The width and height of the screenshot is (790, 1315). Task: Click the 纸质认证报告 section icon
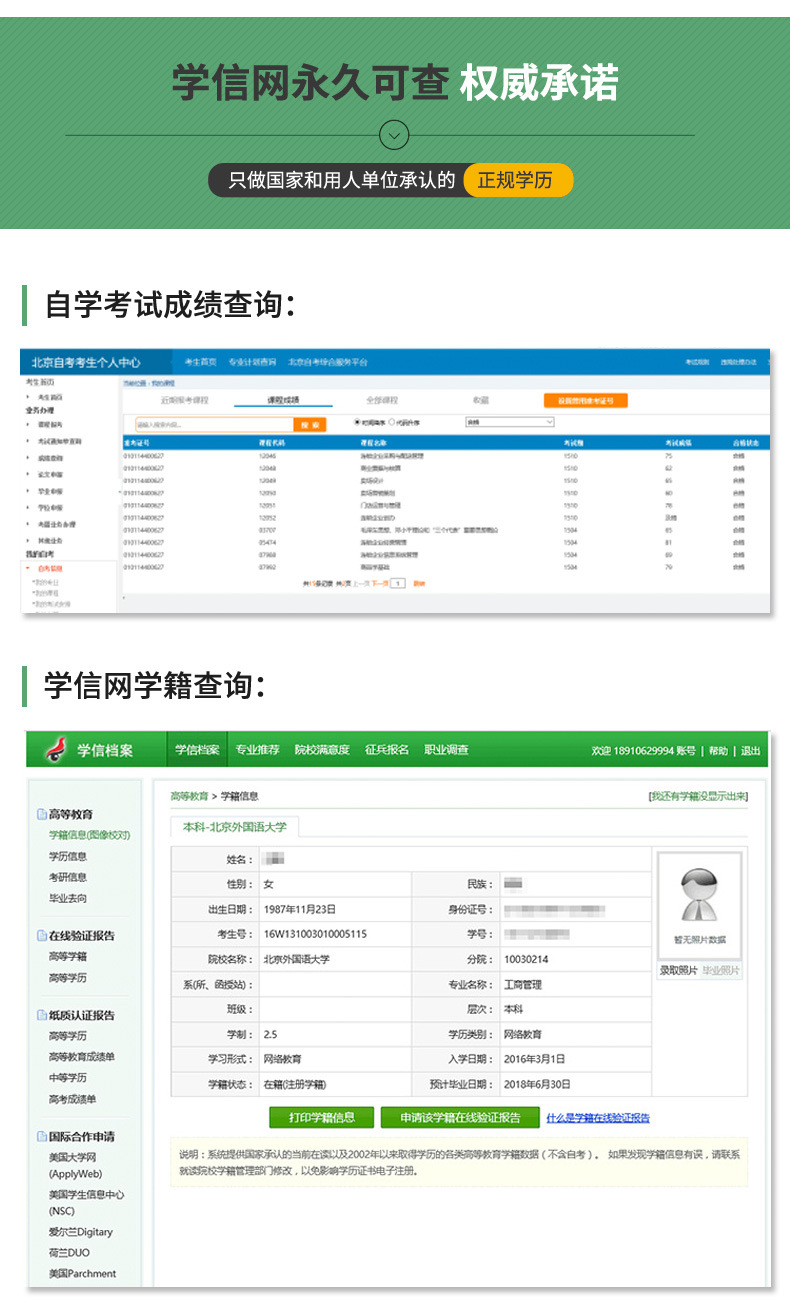[x=42, y=1015]
